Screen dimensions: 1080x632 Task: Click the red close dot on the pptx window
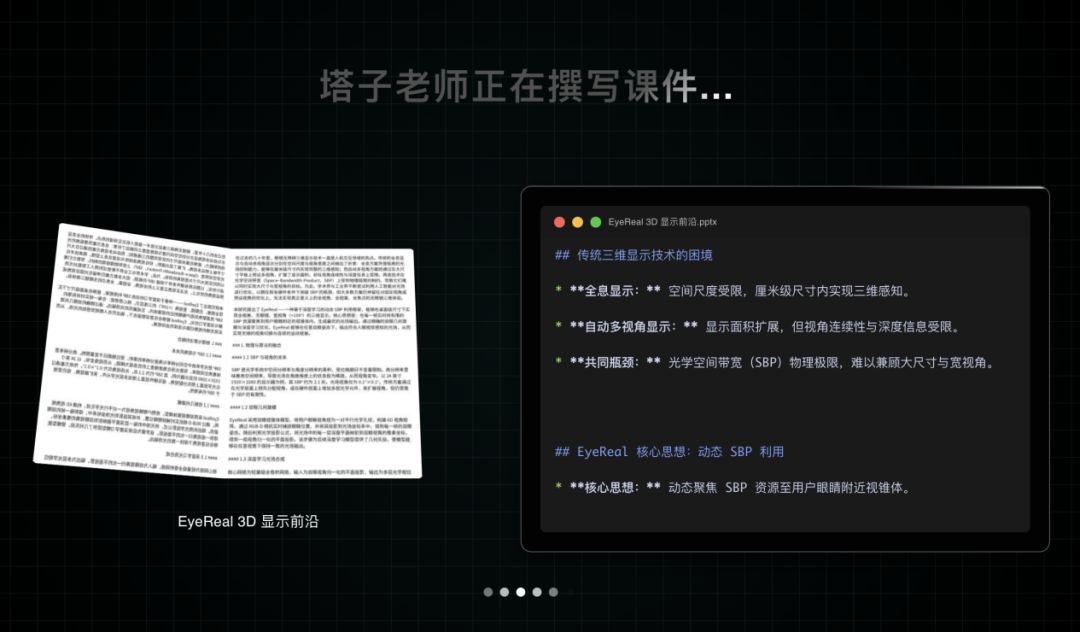point(560,222)
